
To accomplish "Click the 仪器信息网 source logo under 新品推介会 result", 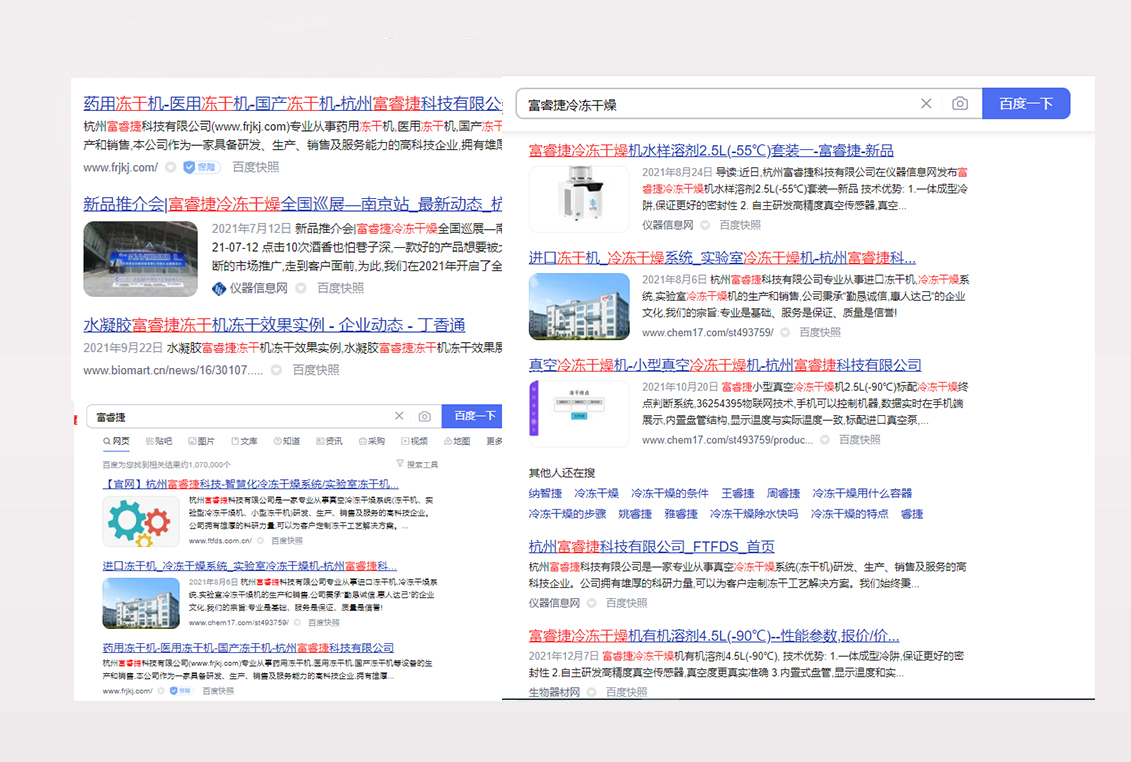I will [219, 288].
